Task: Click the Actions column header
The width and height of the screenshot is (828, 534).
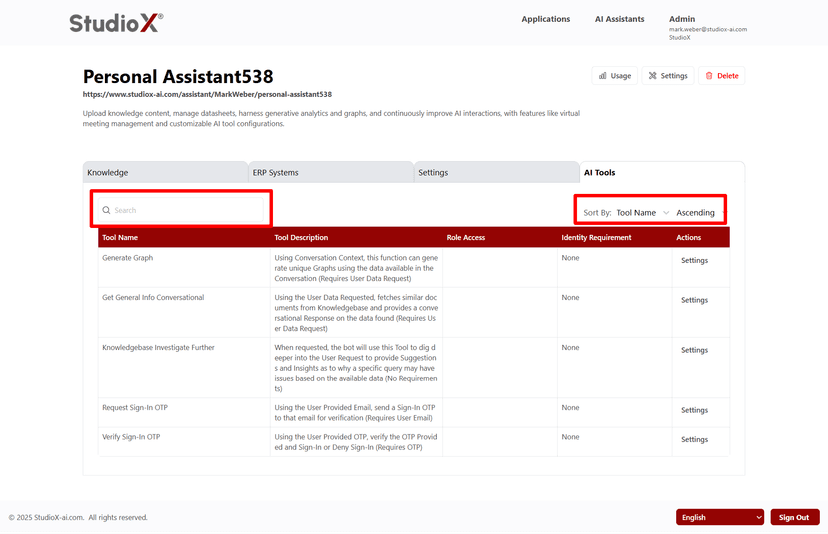Action: tap(688, 238)
